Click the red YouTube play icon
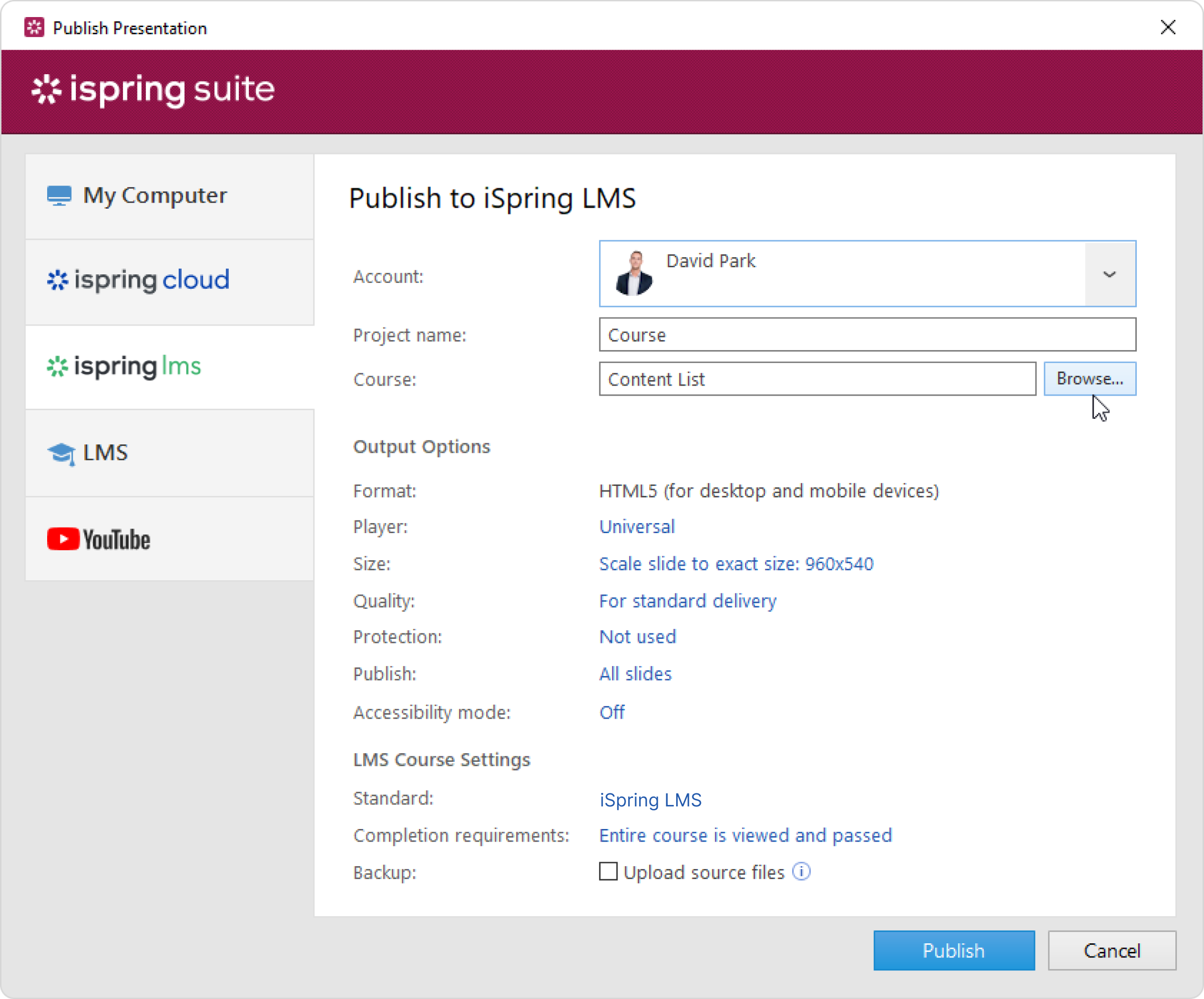The image size is (1204, 999). (63, 539)
